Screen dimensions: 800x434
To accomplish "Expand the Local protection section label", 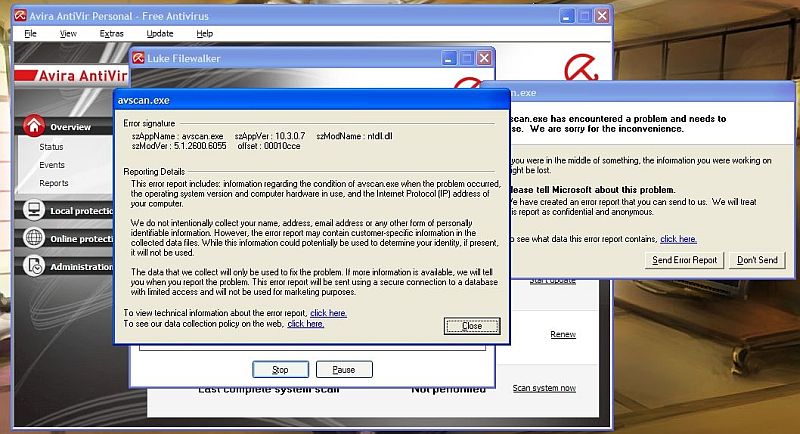I will coord(82,211).
